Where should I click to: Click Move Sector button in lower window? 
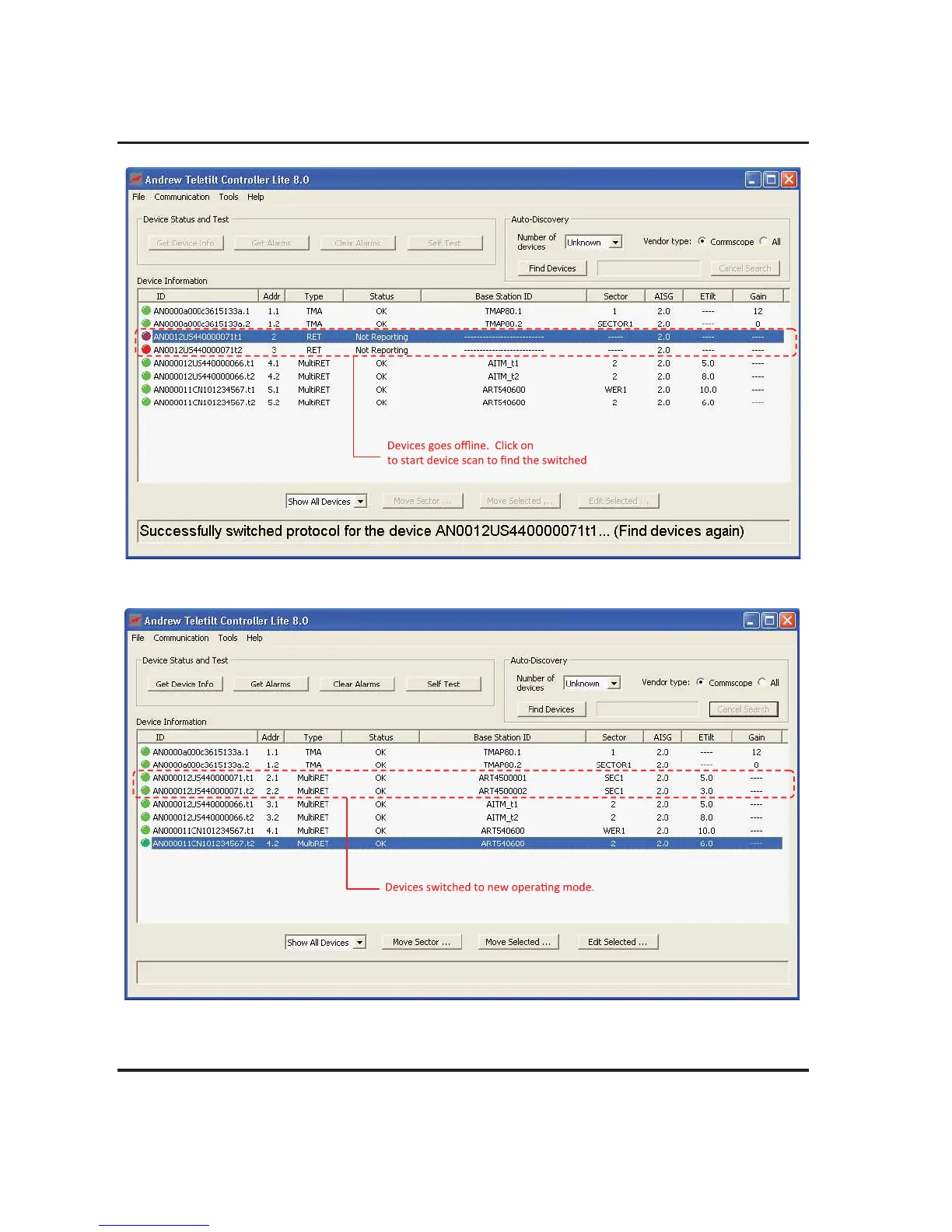click(x=422, y=942)
